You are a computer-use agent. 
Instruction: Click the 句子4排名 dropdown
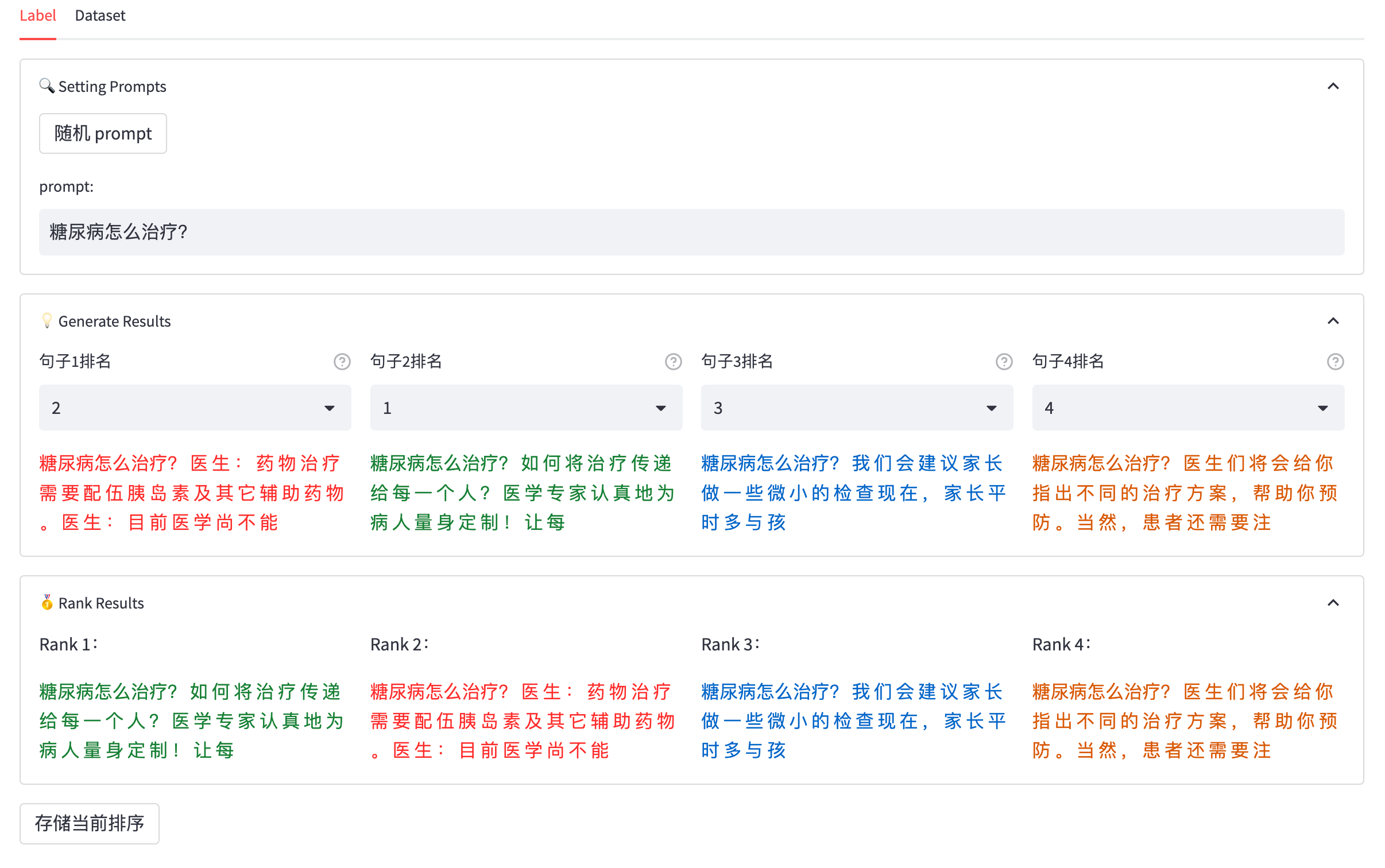point(1188,407)
